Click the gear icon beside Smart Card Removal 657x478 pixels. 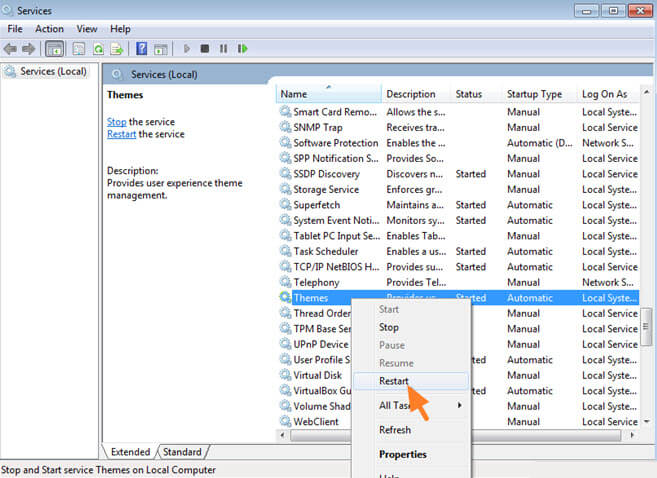click(285, 111)
